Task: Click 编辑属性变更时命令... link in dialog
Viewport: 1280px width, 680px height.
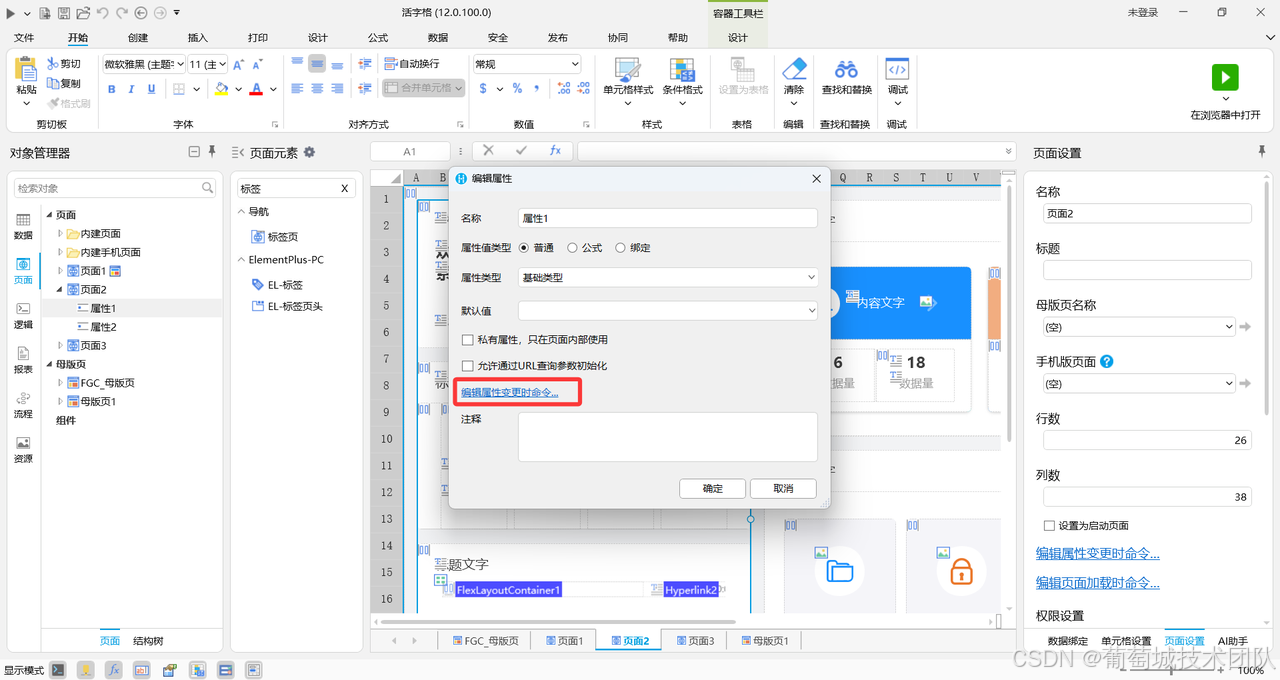Action: tap(509, 393)
